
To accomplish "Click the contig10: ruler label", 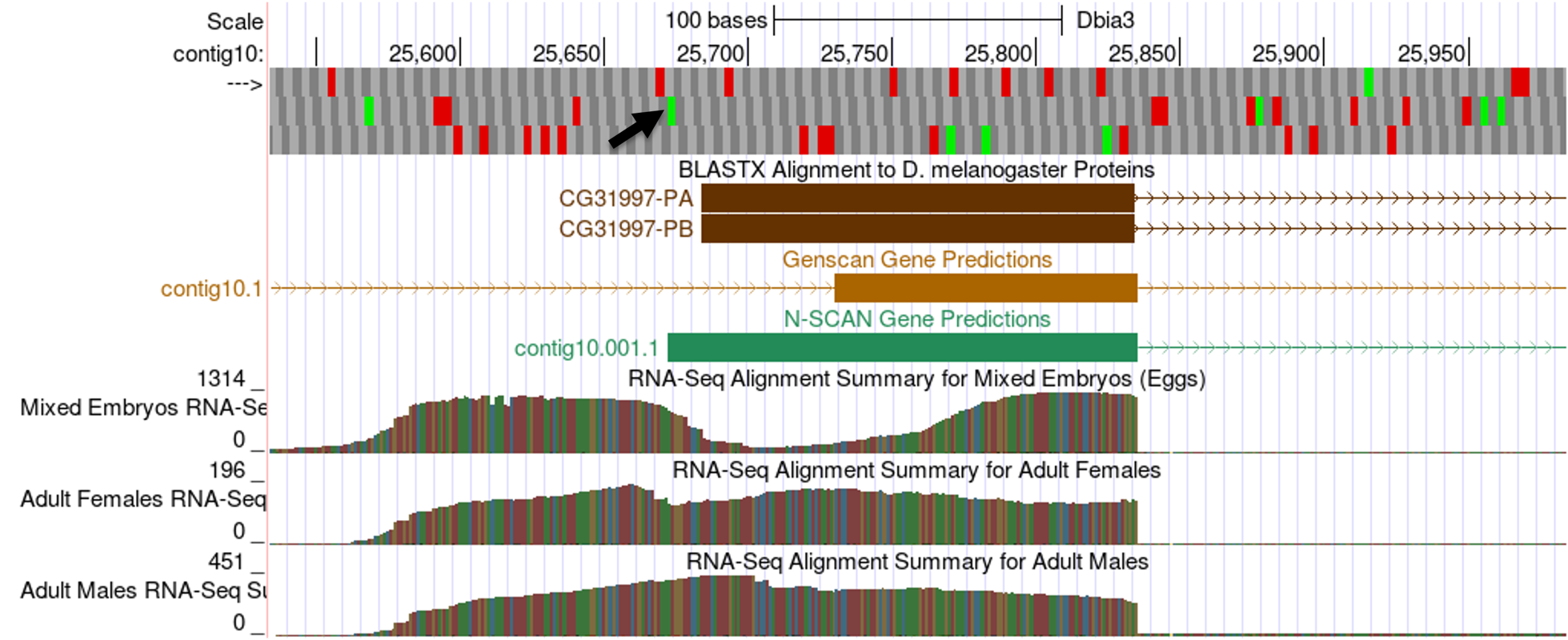I will [x=218, y=54].
